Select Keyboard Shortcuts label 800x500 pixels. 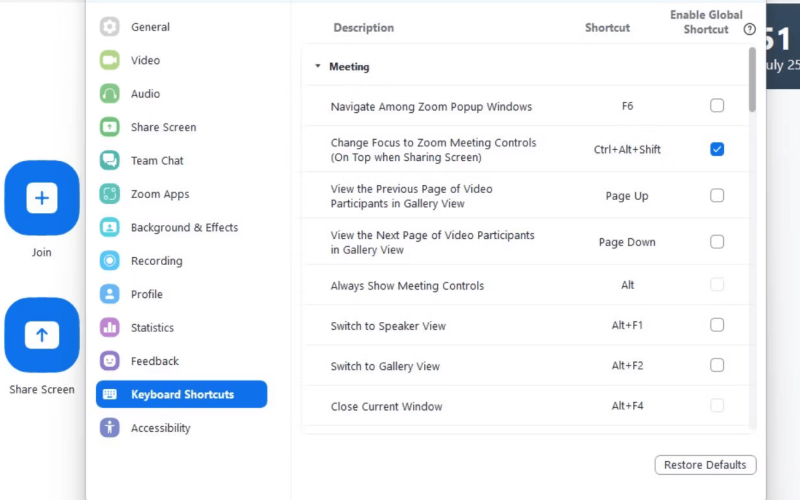pos(182,394)
